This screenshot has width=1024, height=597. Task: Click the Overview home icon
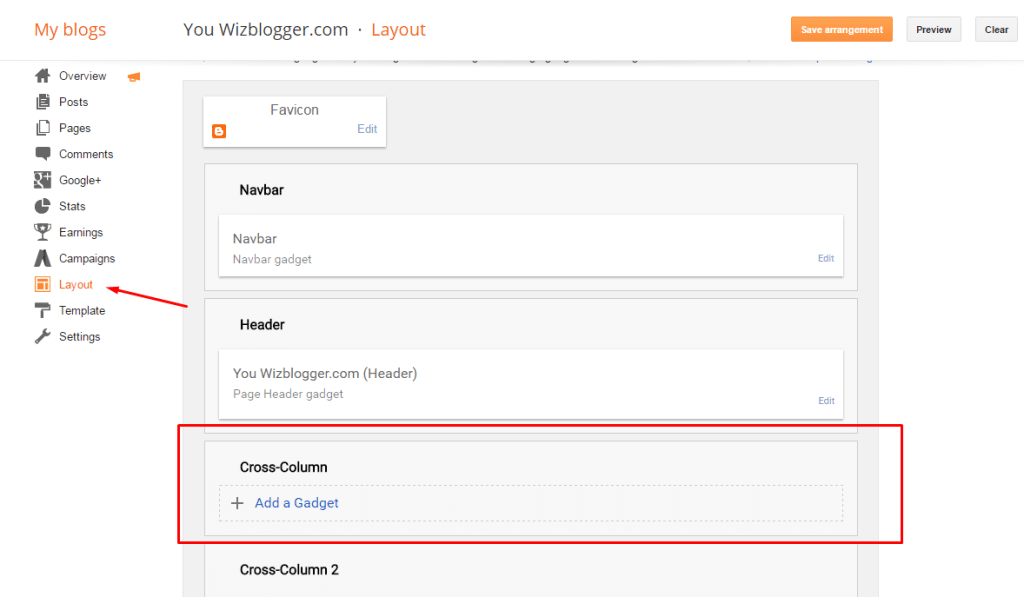(x=42, y=76)
